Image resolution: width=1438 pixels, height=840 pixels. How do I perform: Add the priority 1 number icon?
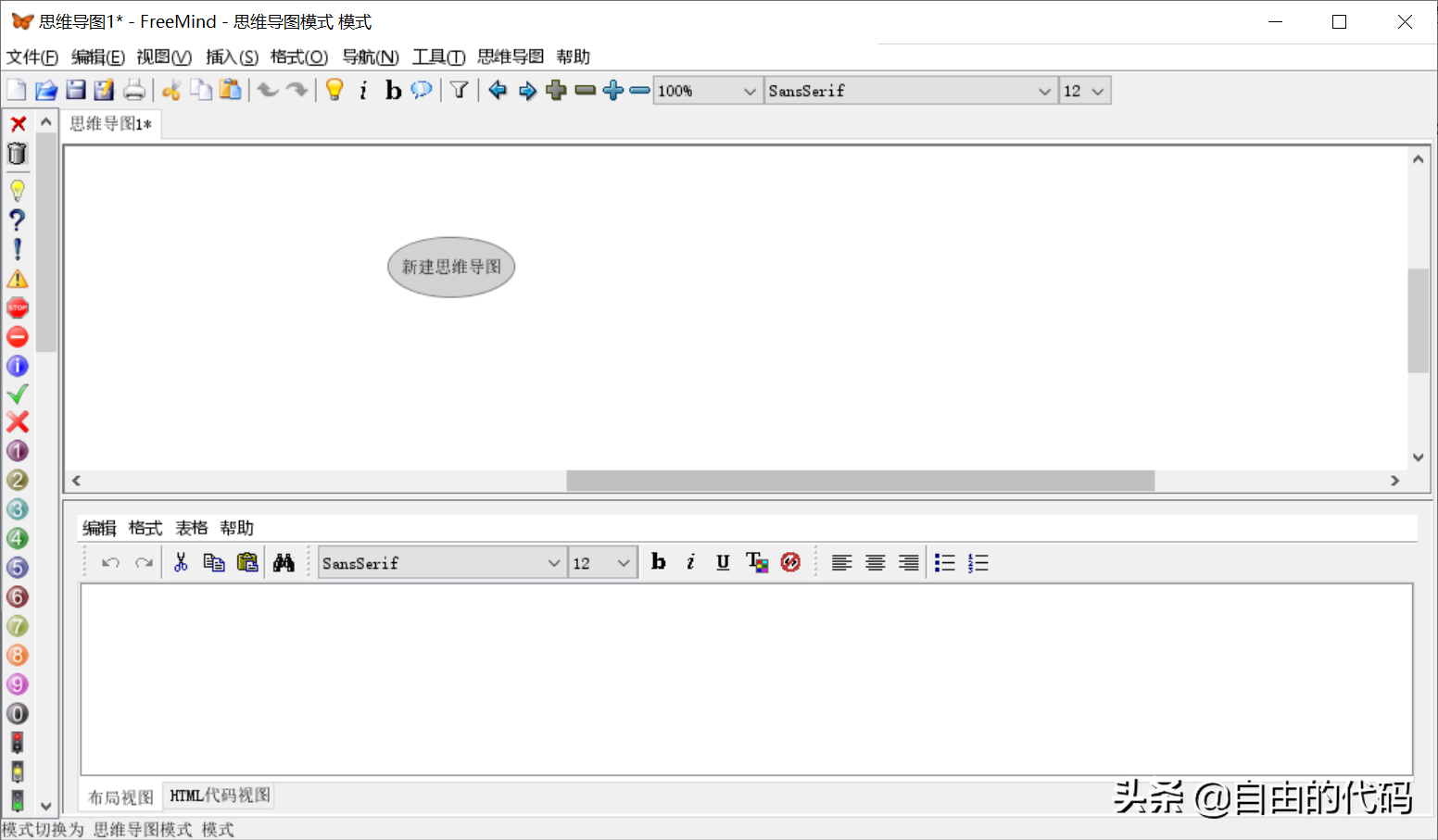[x=18, y=451]
